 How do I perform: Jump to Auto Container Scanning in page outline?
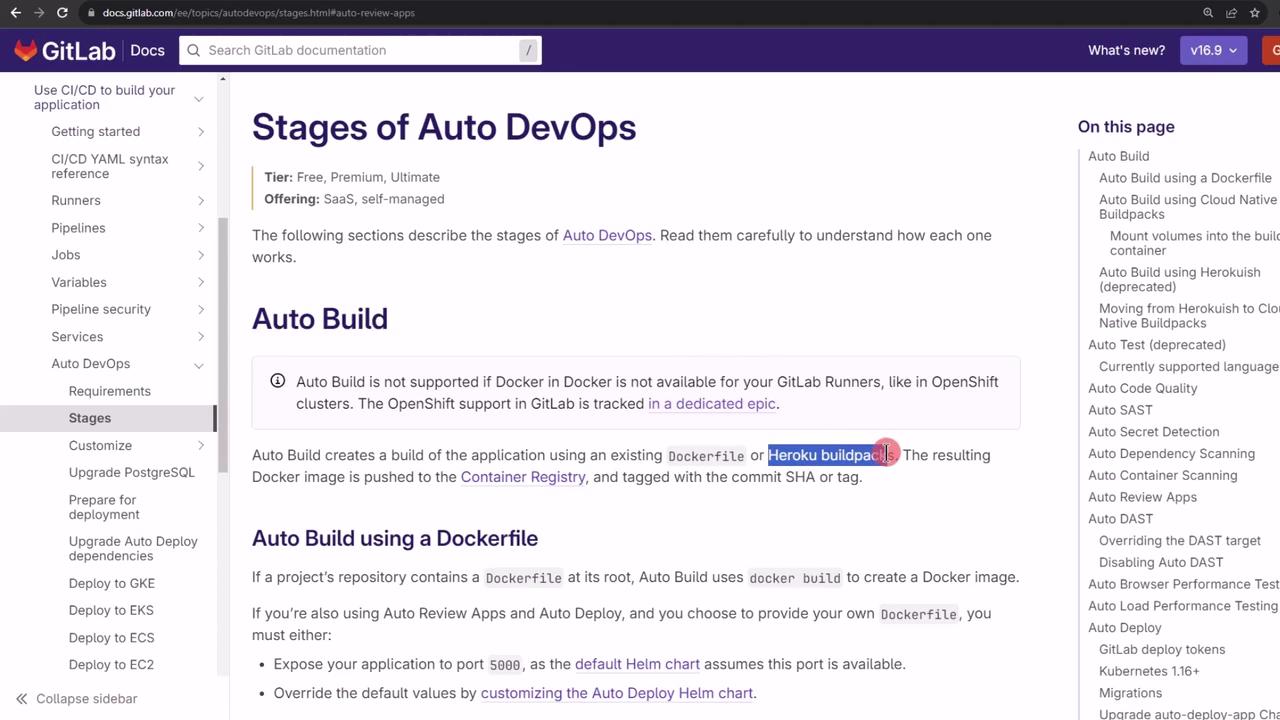pyautogui.click(x=1163, y=475)
